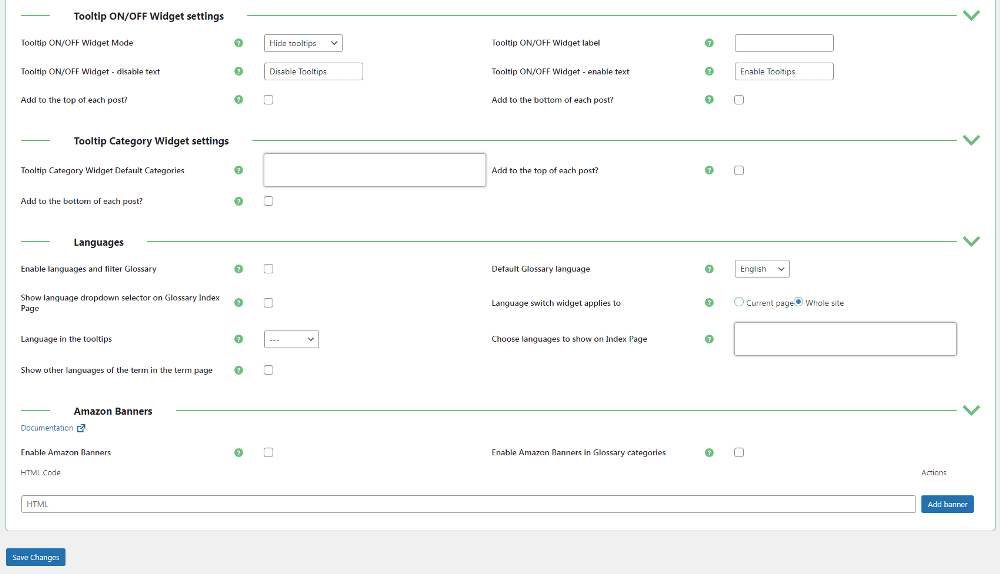1000x574 pixels.
Task: Click into the HTML code input field
Action: (468, 504)
